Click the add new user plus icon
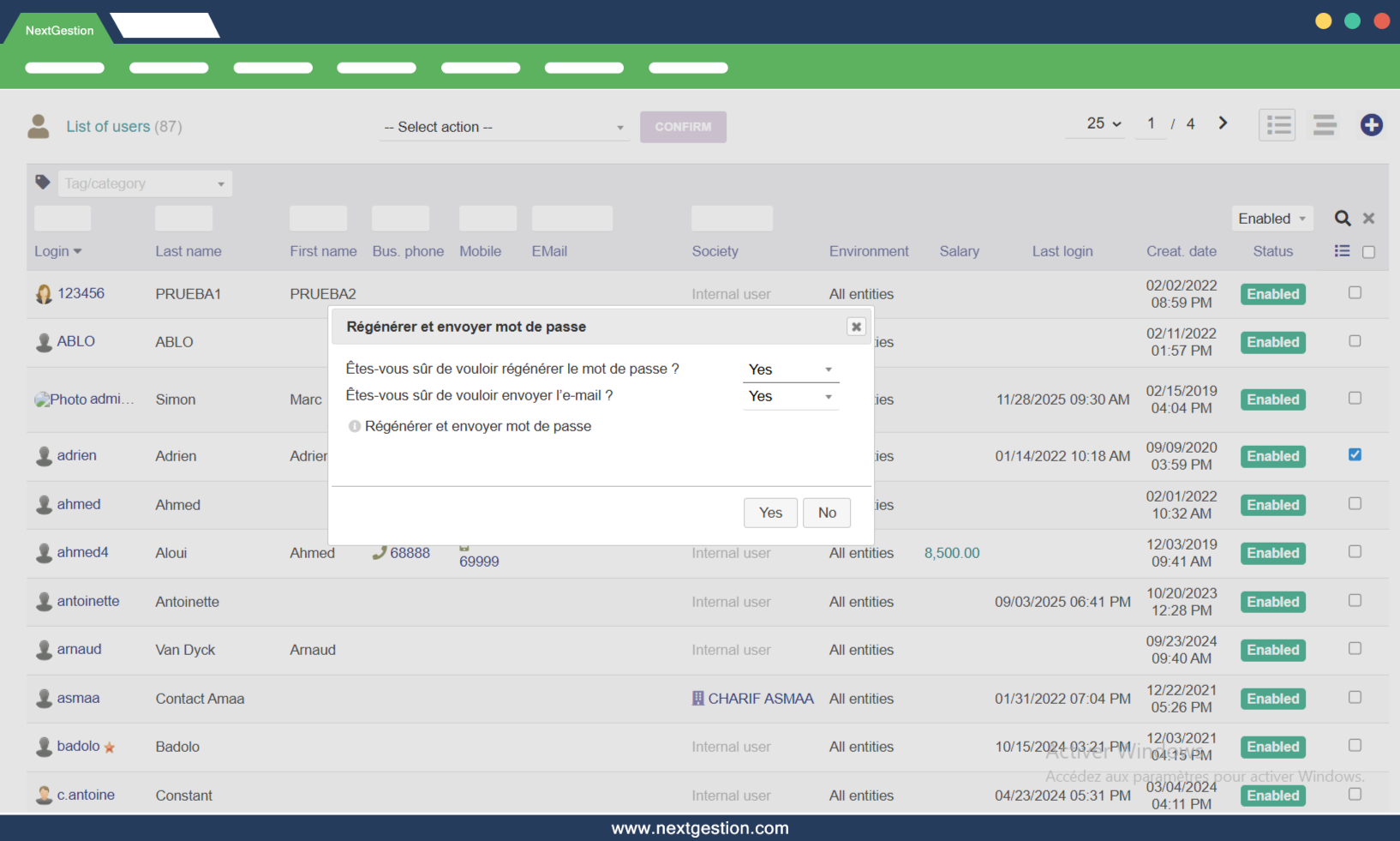This screenshot has width=1400, height=841. (x=1371, y=125)
